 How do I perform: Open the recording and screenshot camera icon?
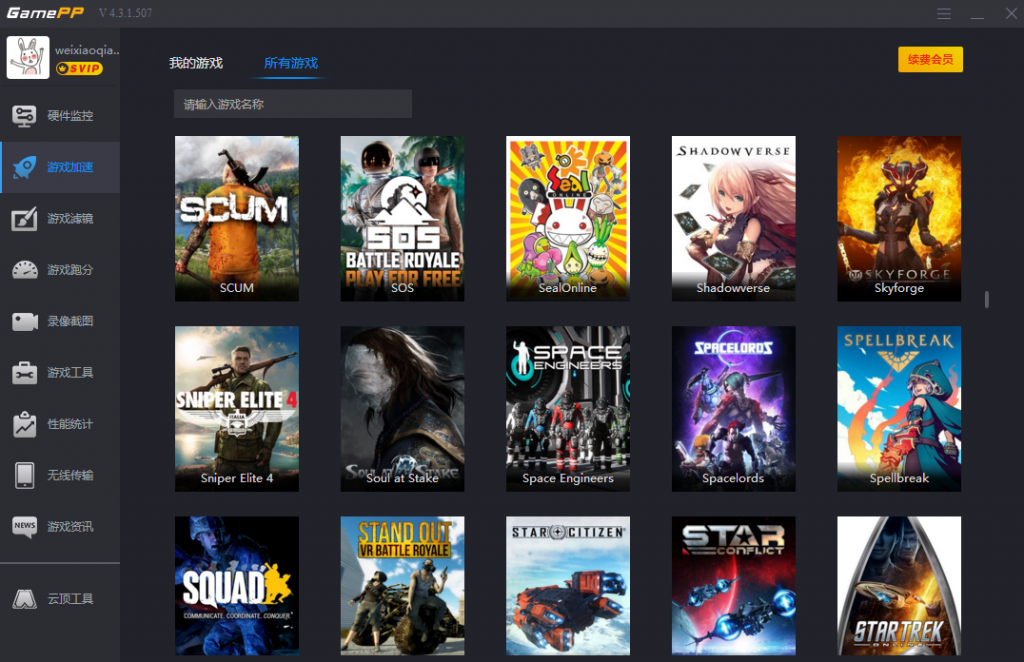[24, 321]
